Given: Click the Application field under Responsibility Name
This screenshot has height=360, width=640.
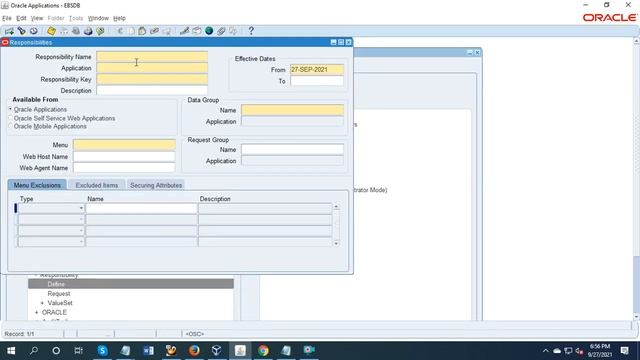Looking at the screenshot, I should point(152,68).
